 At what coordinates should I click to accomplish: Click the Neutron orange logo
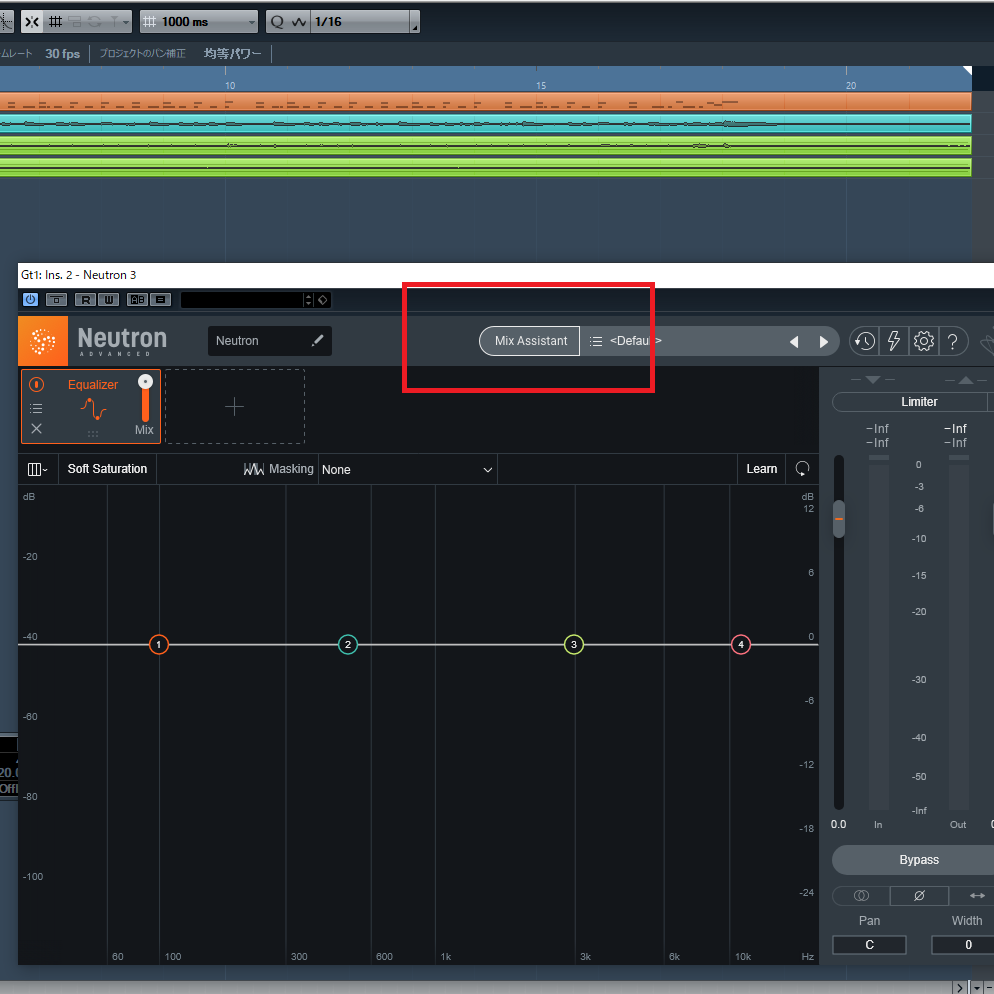click(42, 340)
